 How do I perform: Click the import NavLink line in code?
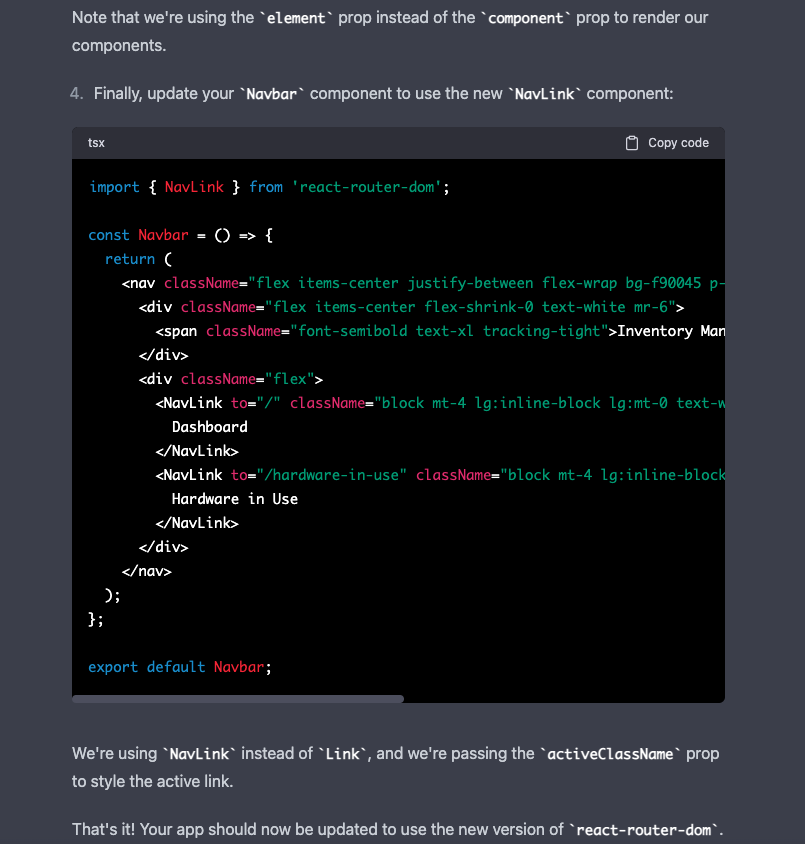(269, 187)
